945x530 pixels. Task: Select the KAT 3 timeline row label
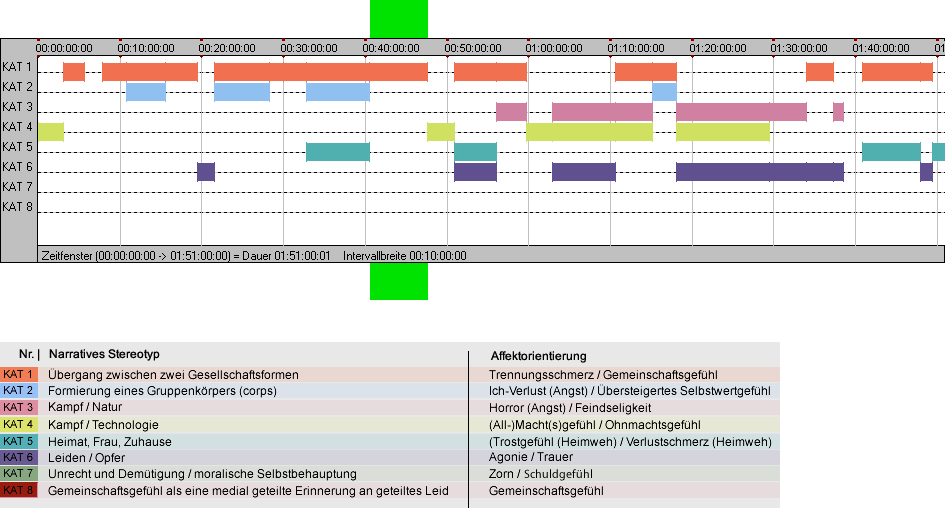click(x=17, y=107)
